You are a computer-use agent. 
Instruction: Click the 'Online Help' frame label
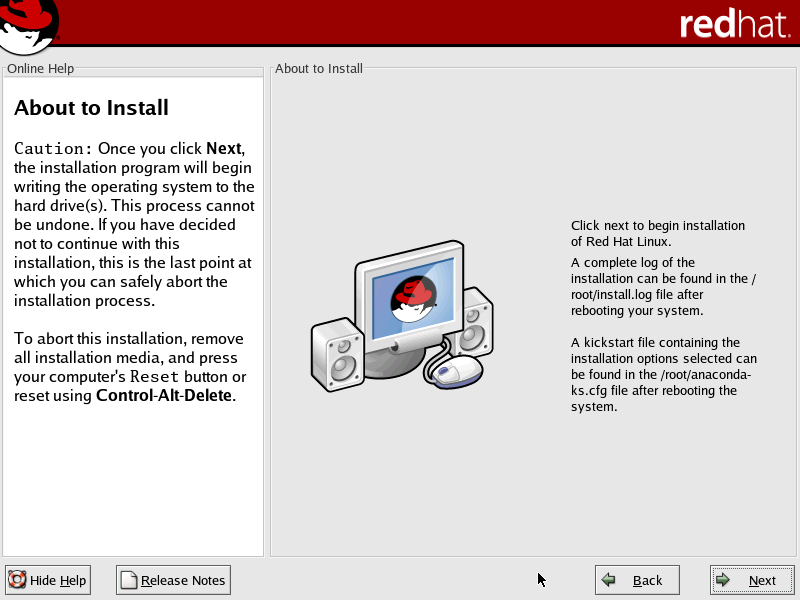(40, 68)
